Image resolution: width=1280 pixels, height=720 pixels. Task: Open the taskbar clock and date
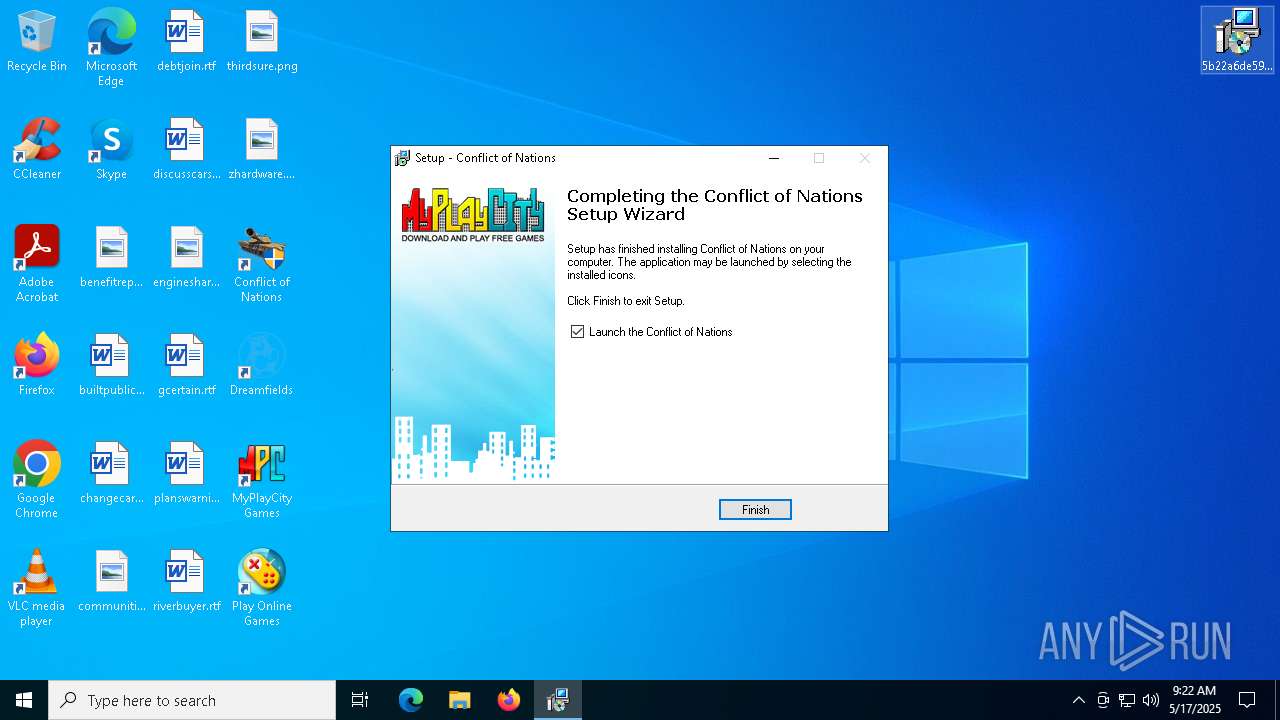[1195, 700]
